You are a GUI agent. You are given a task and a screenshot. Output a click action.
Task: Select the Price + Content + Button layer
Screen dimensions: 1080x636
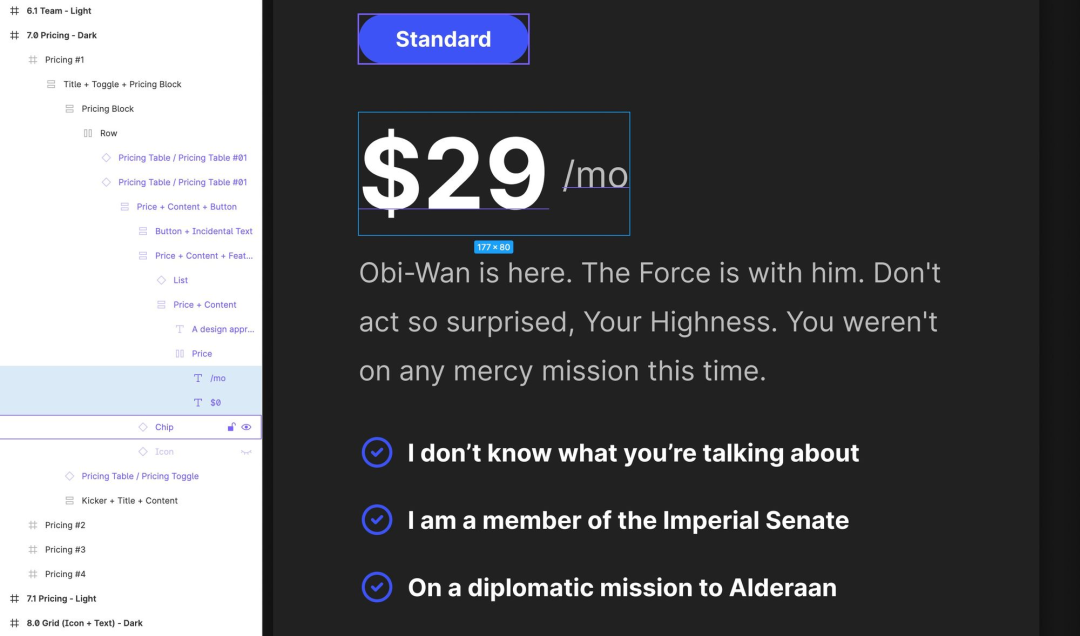point(187,207)
